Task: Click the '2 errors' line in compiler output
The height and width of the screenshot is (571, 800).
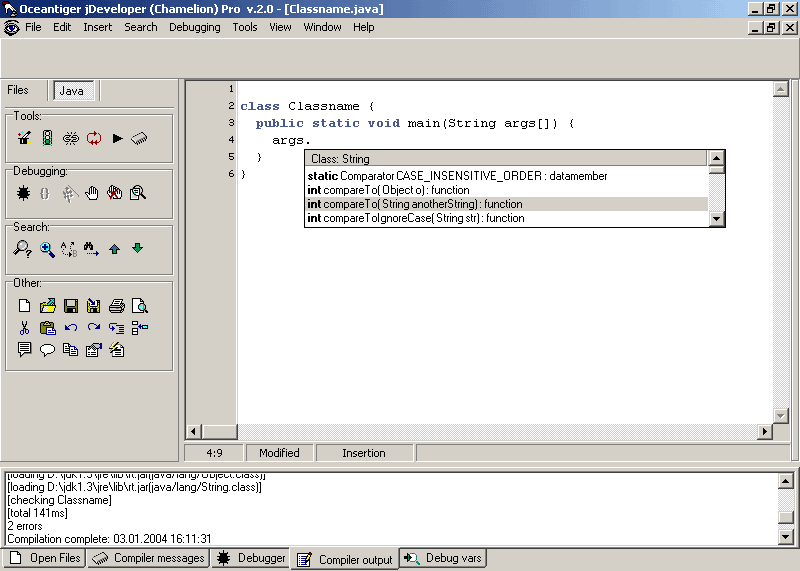Action: tap(25, 526)
